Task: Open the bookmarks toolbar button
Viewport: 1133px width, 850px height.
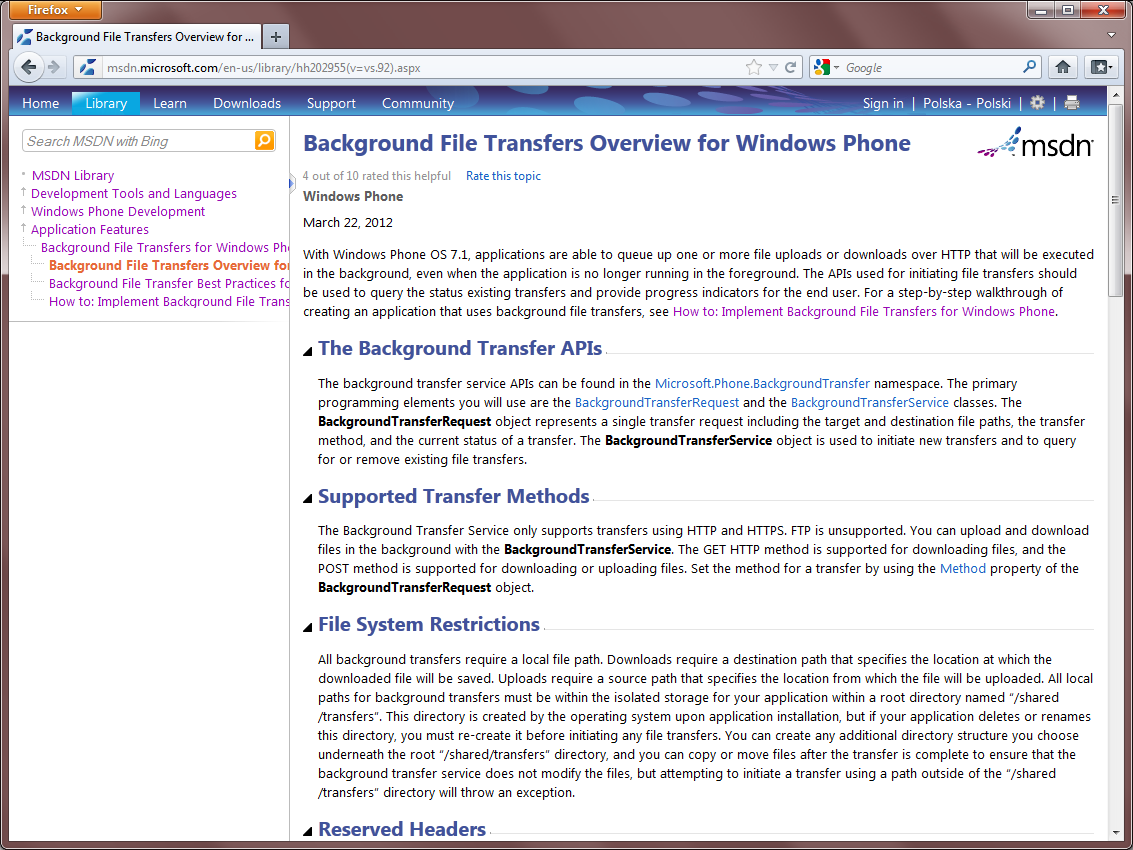Action: tap(1101, 67)
